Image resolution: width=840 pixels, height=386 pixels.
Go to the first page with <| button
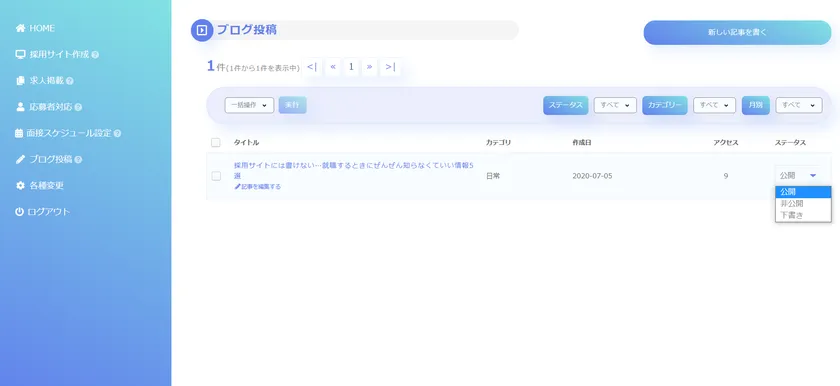pos(312,67)
